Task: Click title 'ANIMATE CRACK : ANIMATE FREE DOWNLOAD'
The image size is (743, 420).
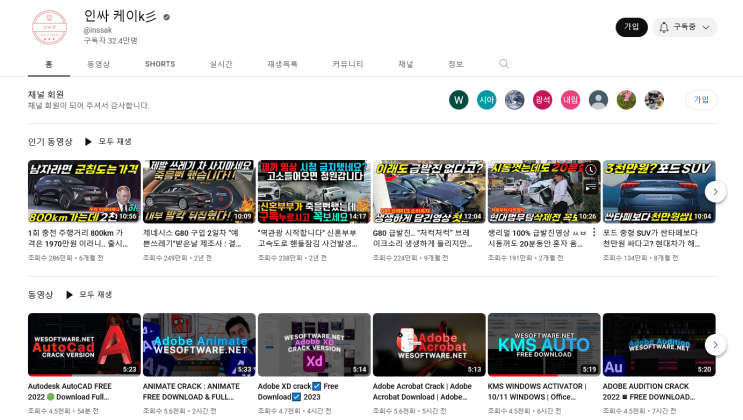Action: 191,392
